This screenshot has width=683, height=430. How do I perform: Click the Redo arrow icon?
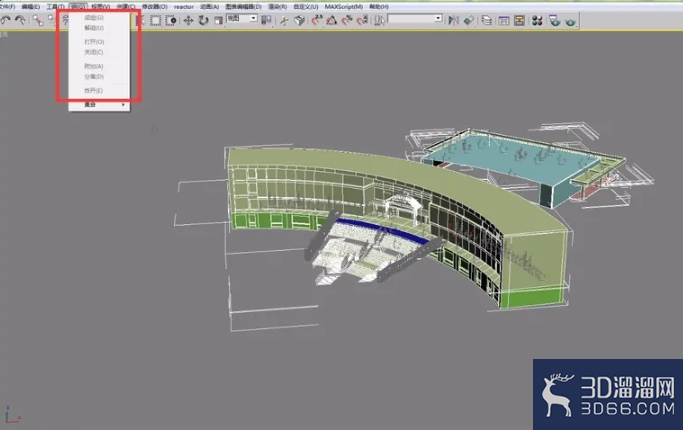(x=20, y=20)
